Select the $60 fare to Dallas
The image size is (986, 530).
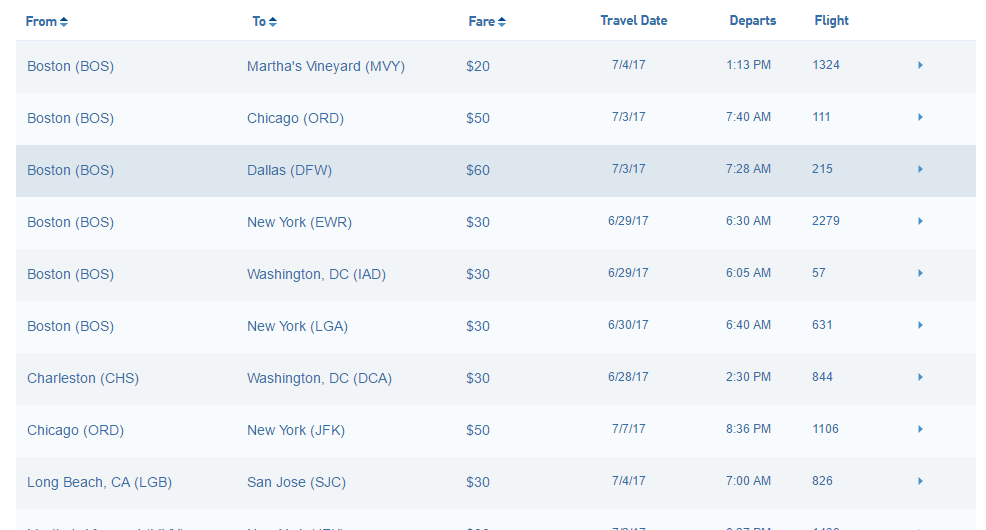pyautogui.click(x=478, y=170)
